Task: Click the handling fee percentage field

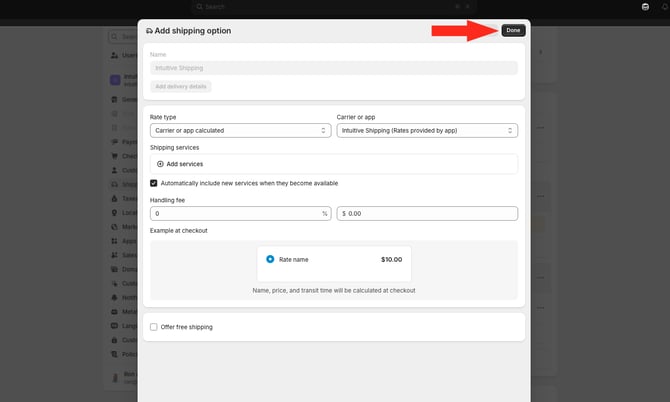Action: pos(241,214)
